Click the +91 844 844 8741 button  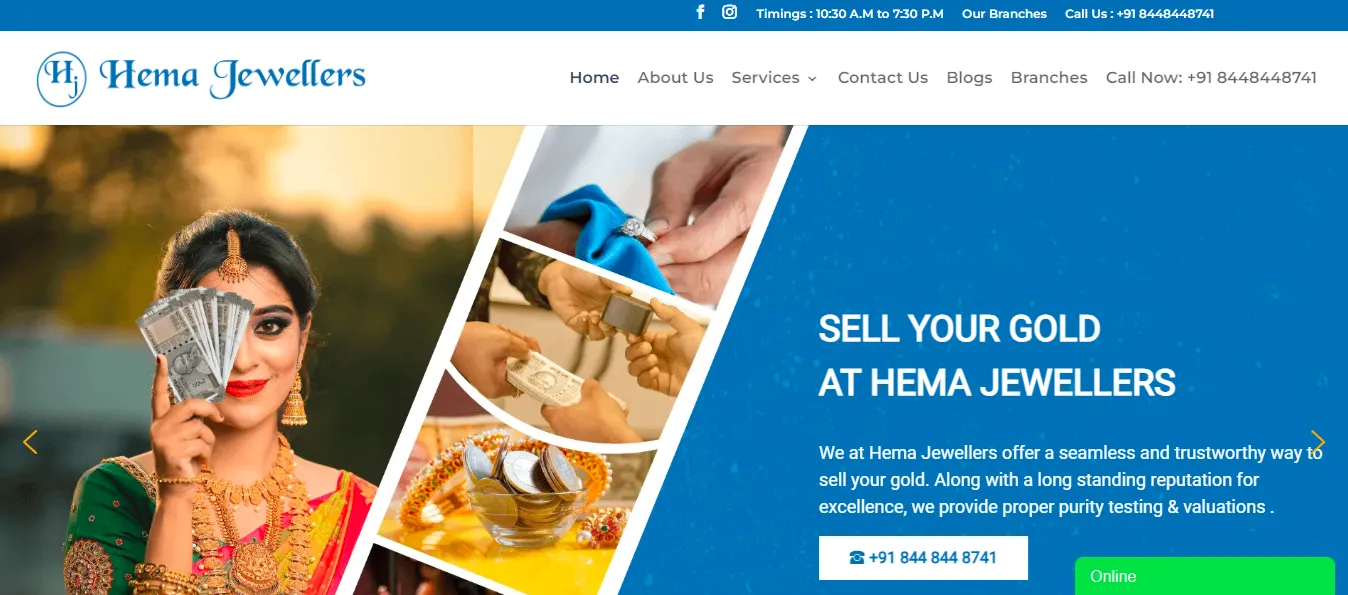(x=923, y=558)
